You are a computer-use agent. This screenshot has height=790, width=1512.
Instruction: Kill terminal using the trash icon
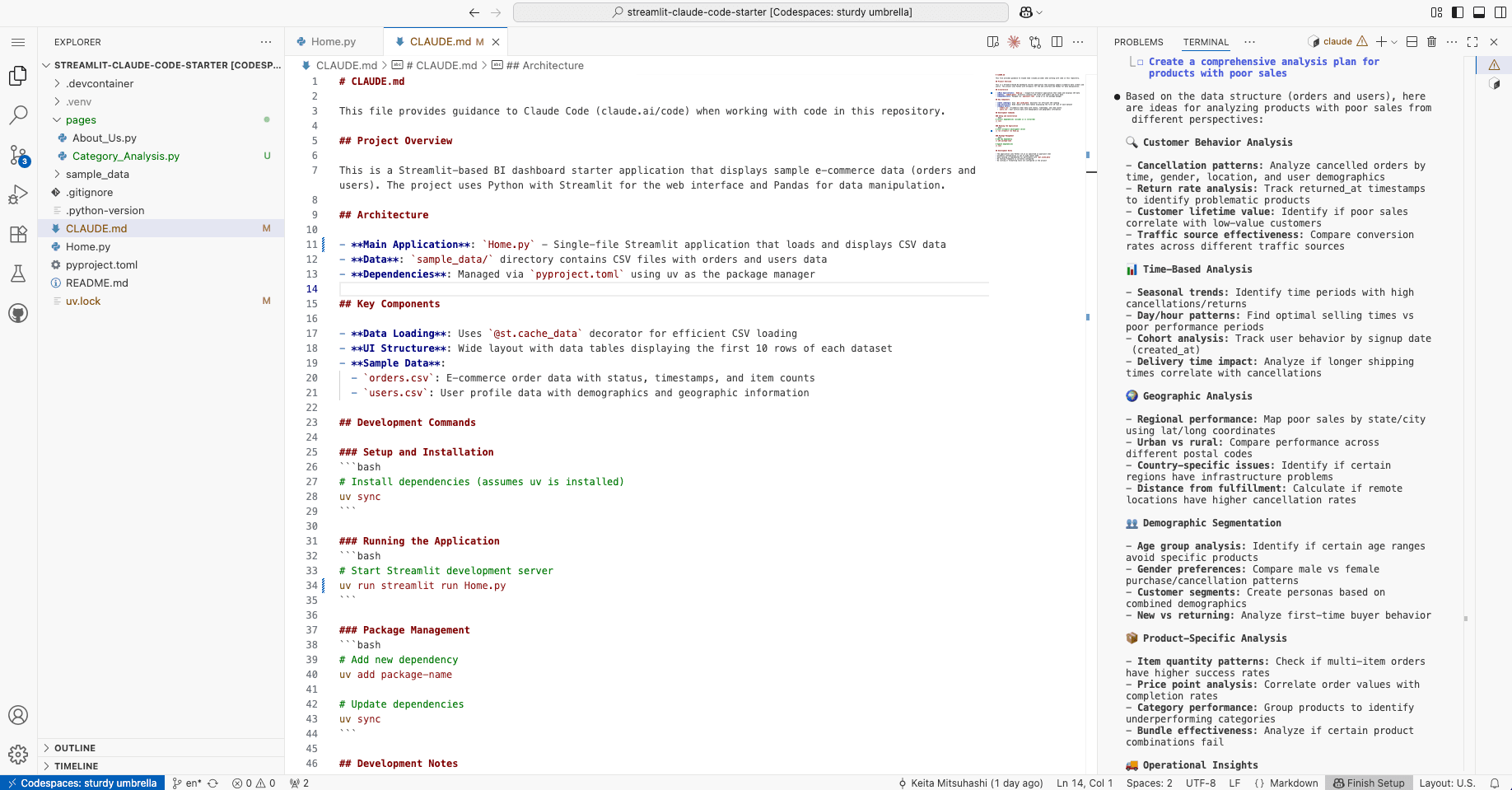(1431, 42)
